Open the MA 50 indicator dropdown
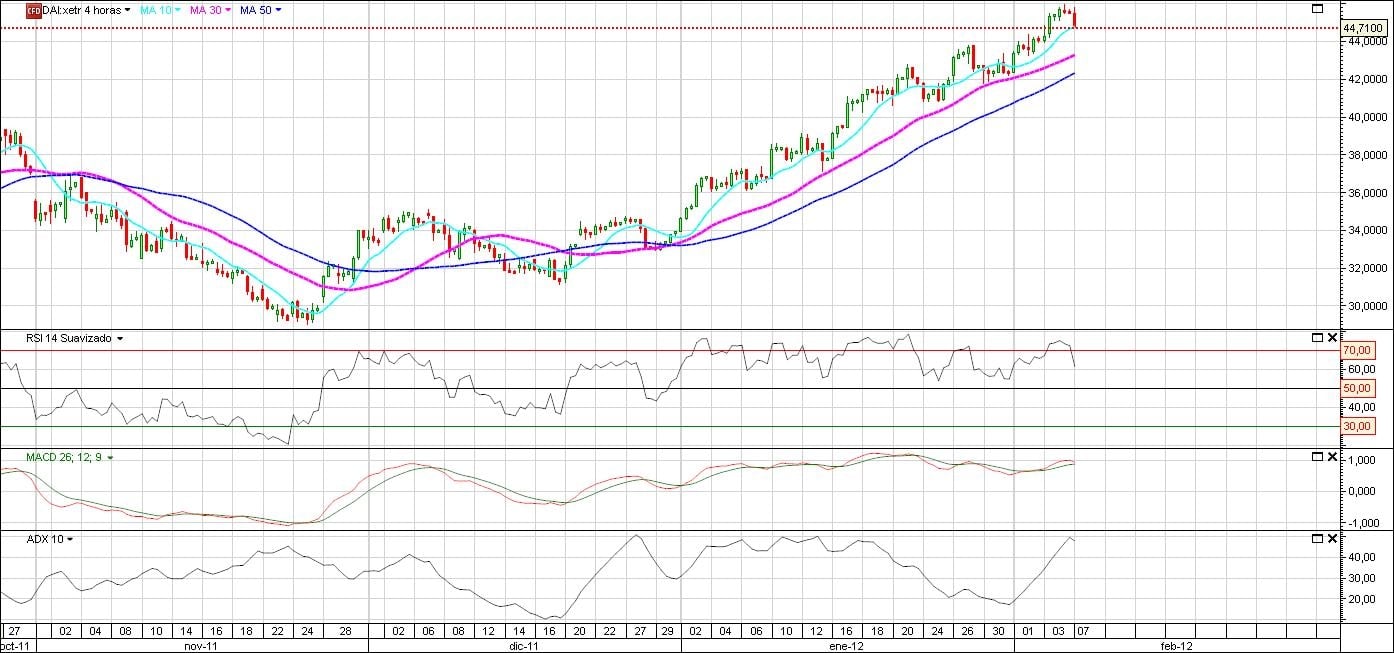 (x=277, y=10)
